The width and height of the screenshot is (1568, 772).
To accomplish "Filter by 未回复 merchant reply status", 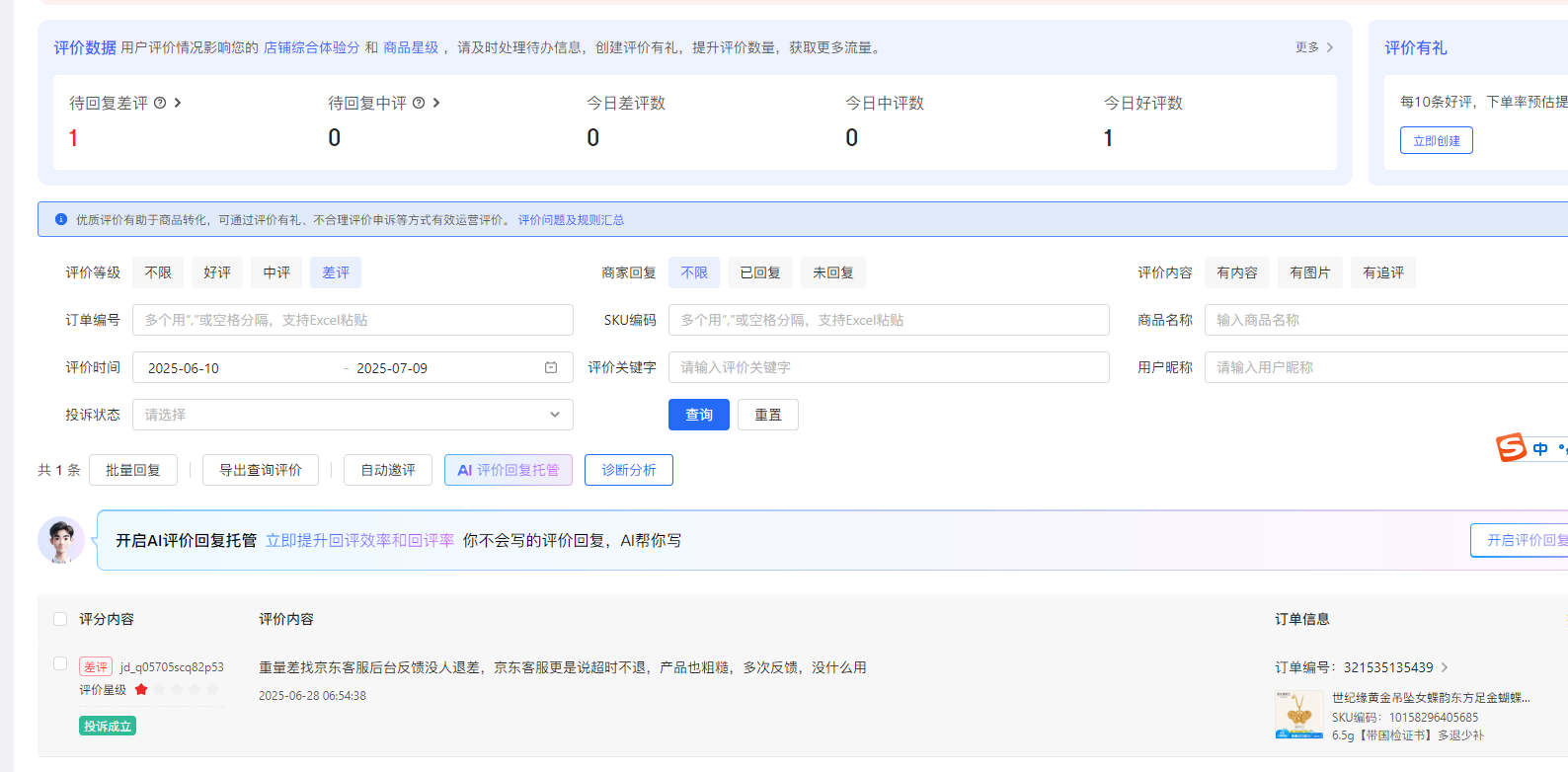I will pyautogui.click(x=832, y=272).
